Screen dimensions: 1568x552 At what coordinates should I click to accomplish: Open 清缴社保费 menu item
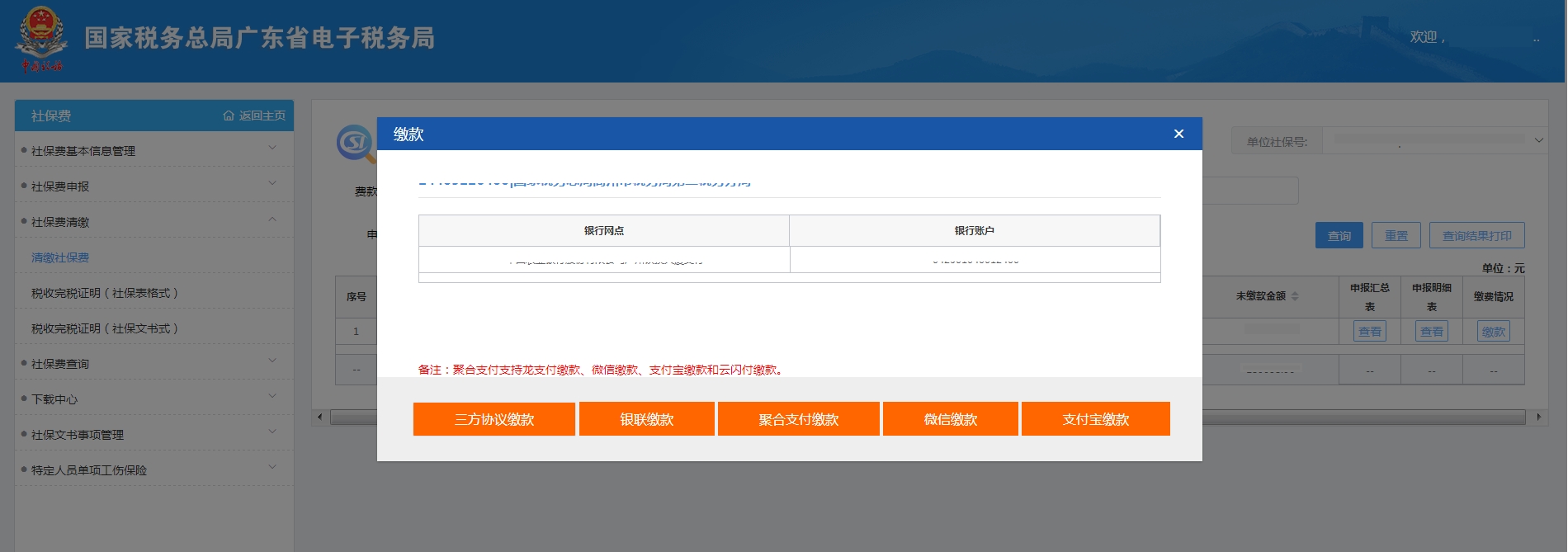point(60,257)
